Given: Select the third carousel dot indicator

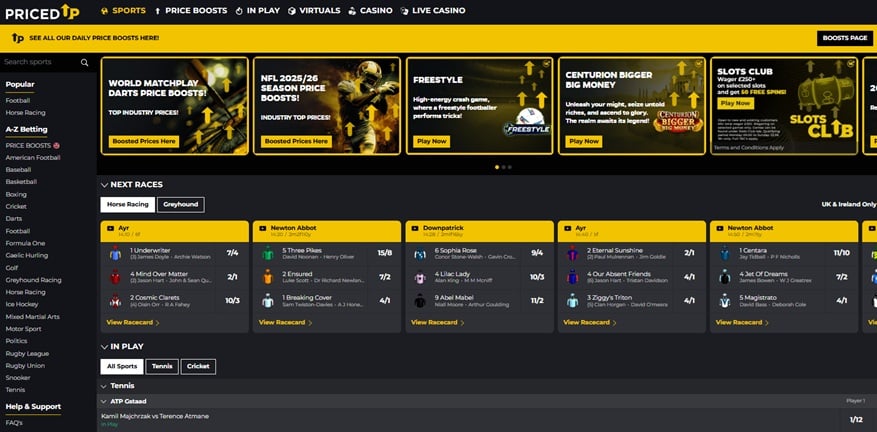Looking at the screenshot, I should tap(510, 167).
